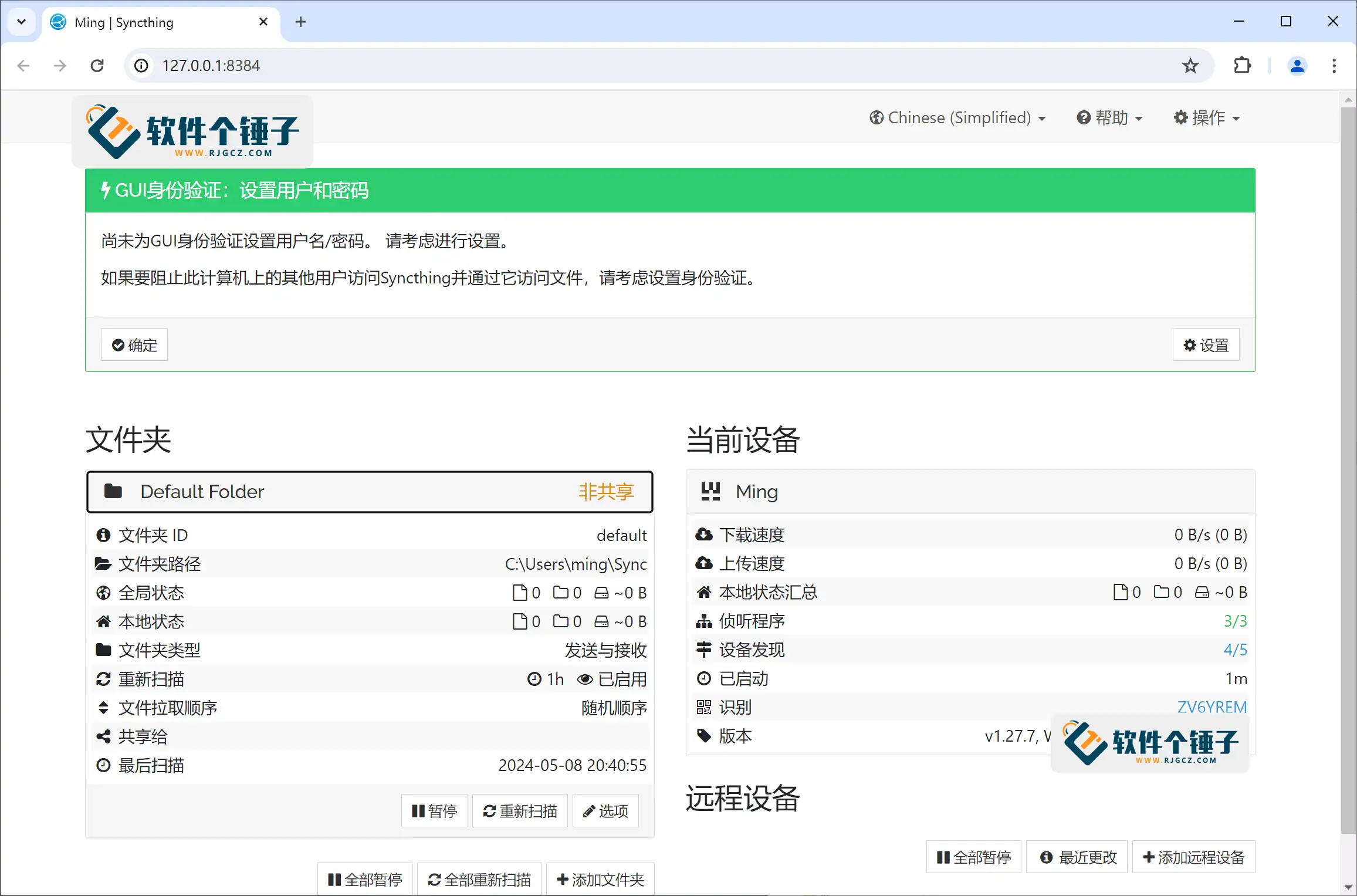Click the 远程设备 section heading
This screenshot has width=1357, height=896.
point(743,798)
